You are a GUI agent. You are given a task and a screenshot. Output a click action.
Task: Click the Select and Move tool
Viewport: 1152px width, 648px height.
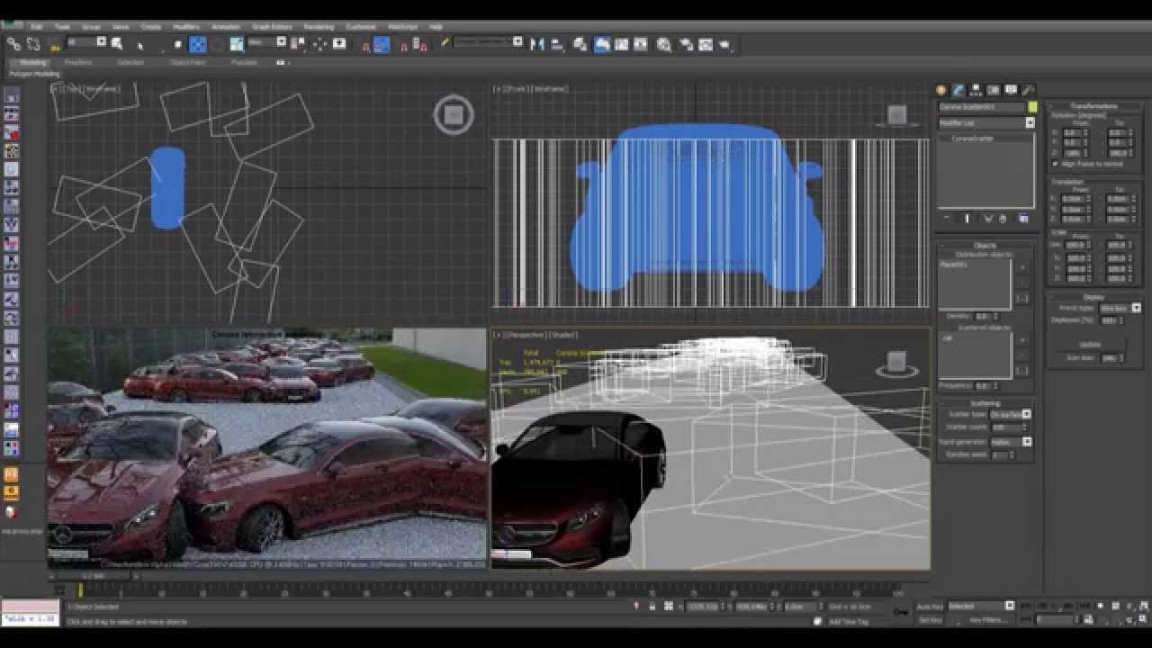[198, 44]
